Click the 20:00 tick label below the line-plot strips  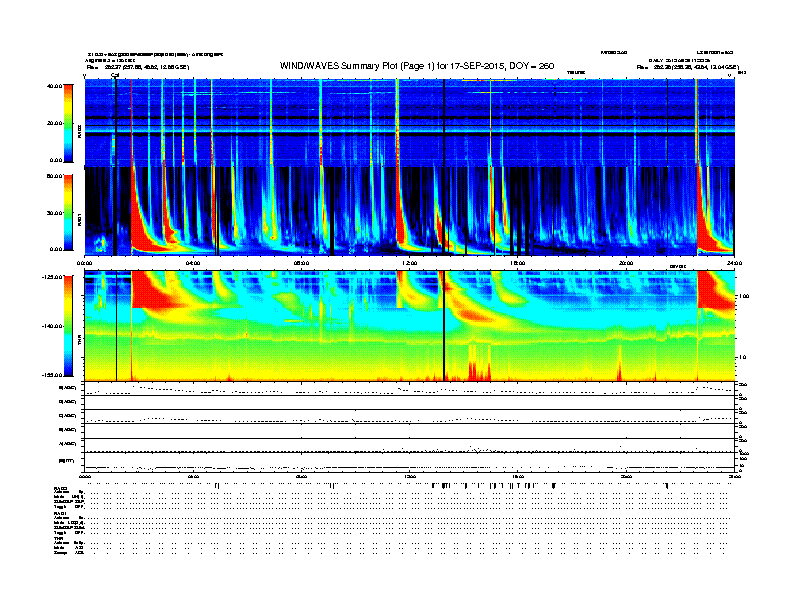(x=626, y=476)
